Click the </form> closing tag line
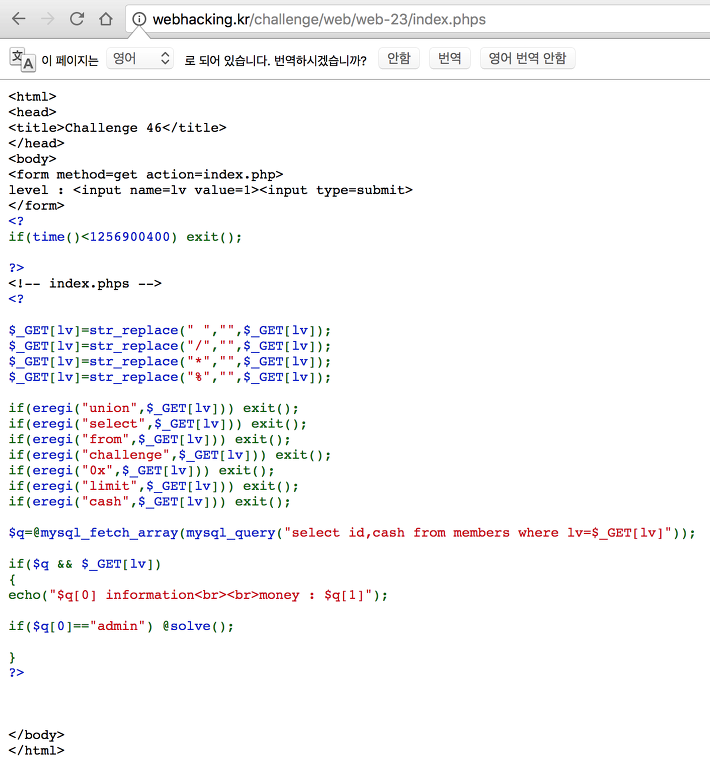 click(x=36, y=206)
